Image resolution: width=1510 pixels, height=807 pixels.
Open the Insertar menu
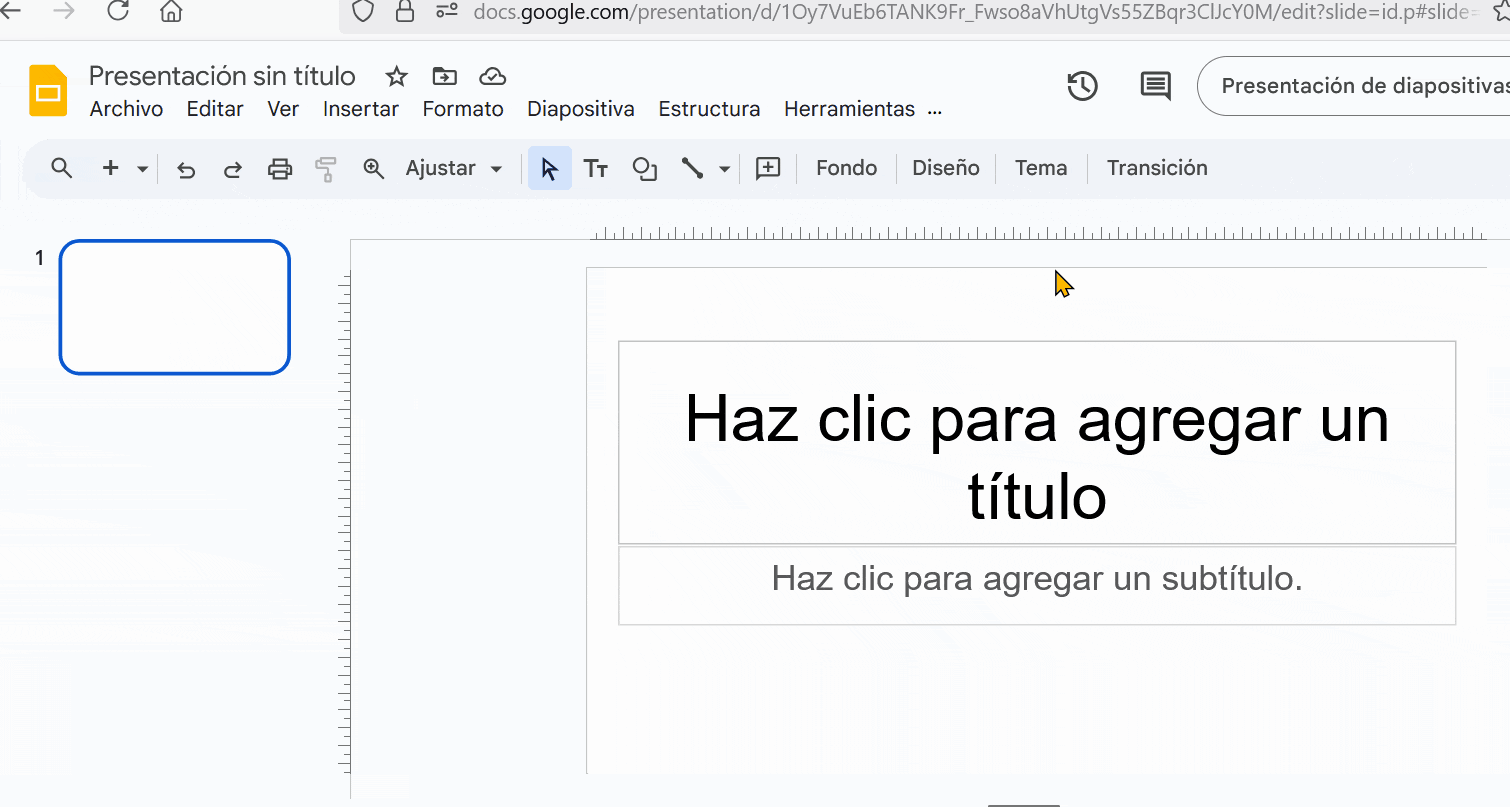[x=360, y=109]
